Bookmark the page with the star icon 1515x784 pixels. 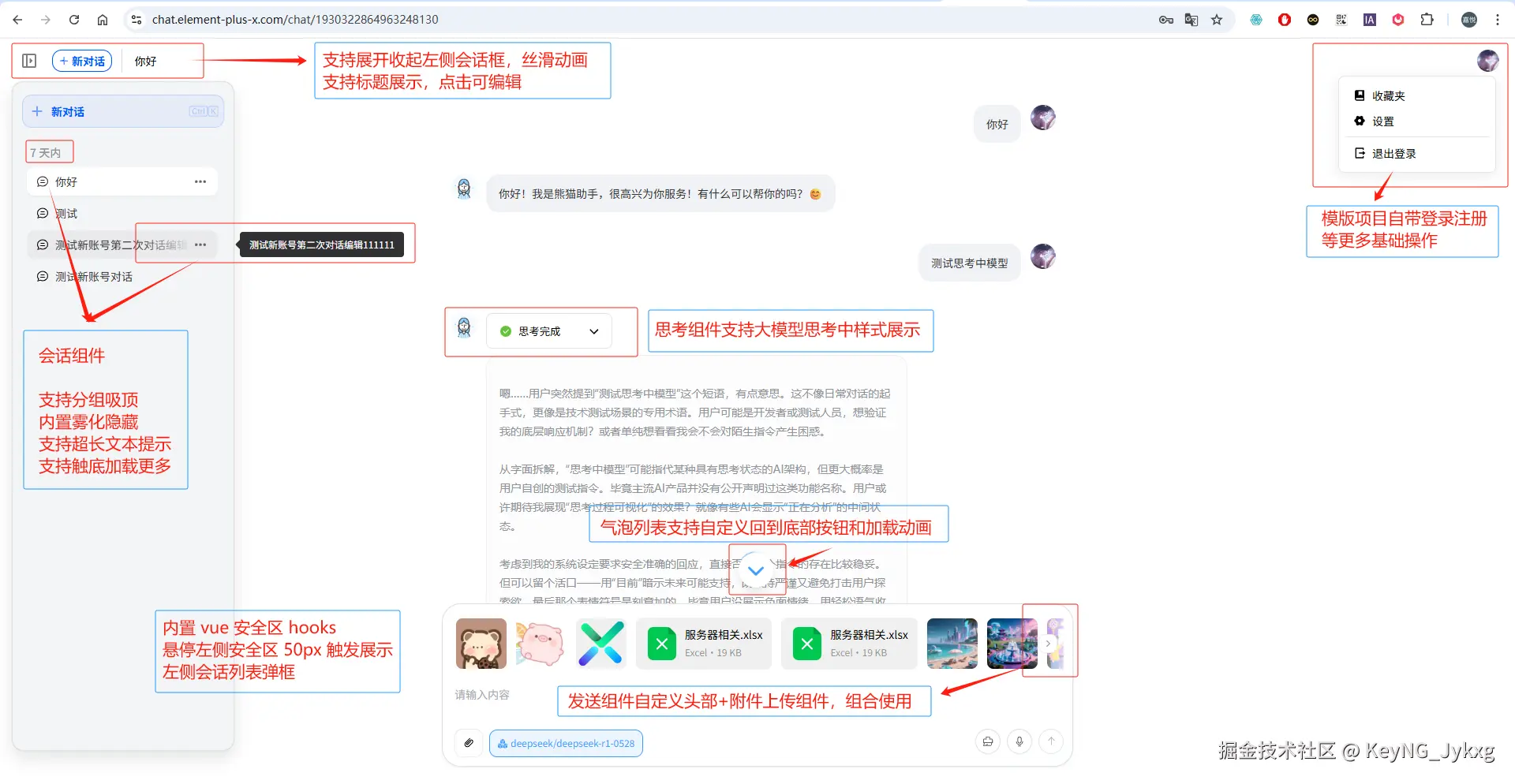tap(1217, 19)
